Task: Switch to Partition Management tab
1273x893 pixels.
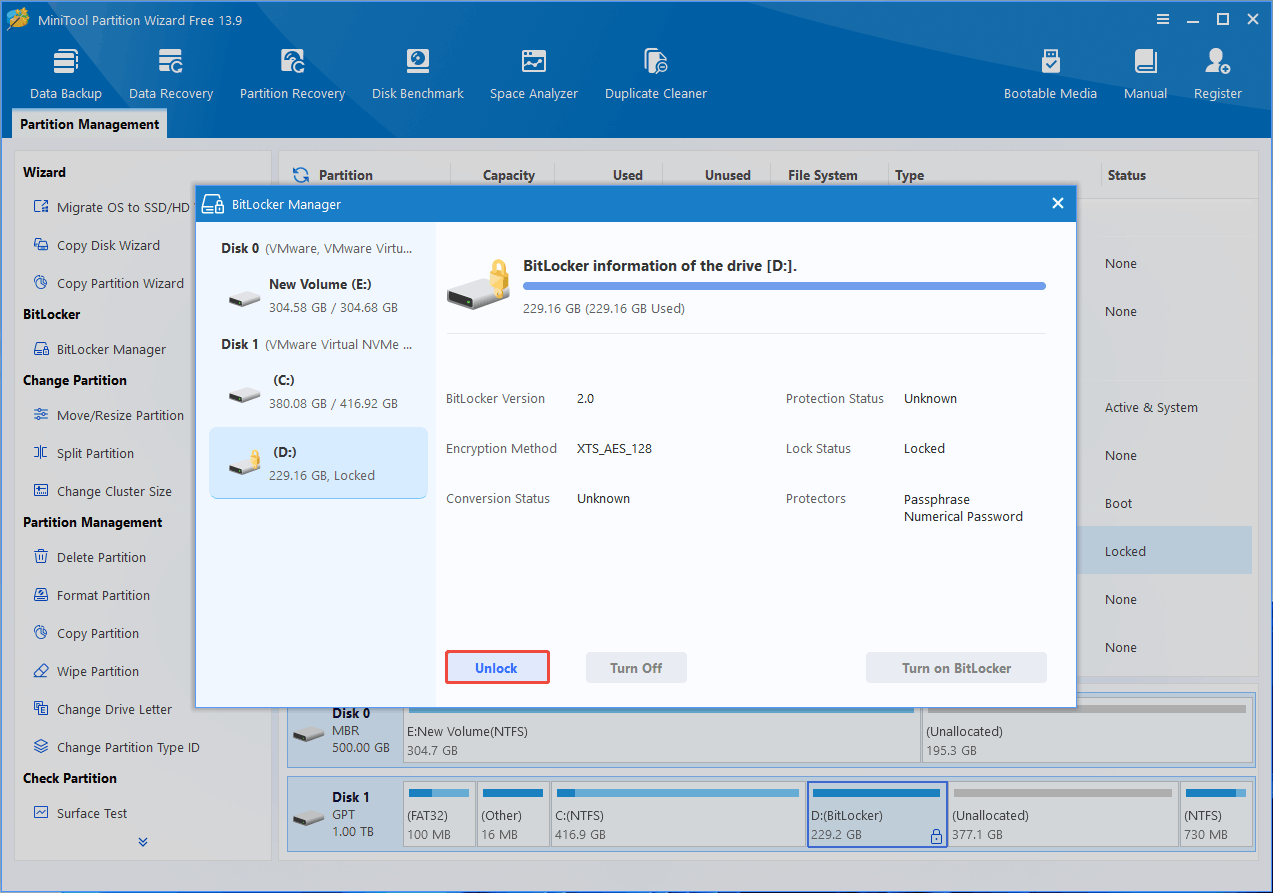Action: [90, 124]
